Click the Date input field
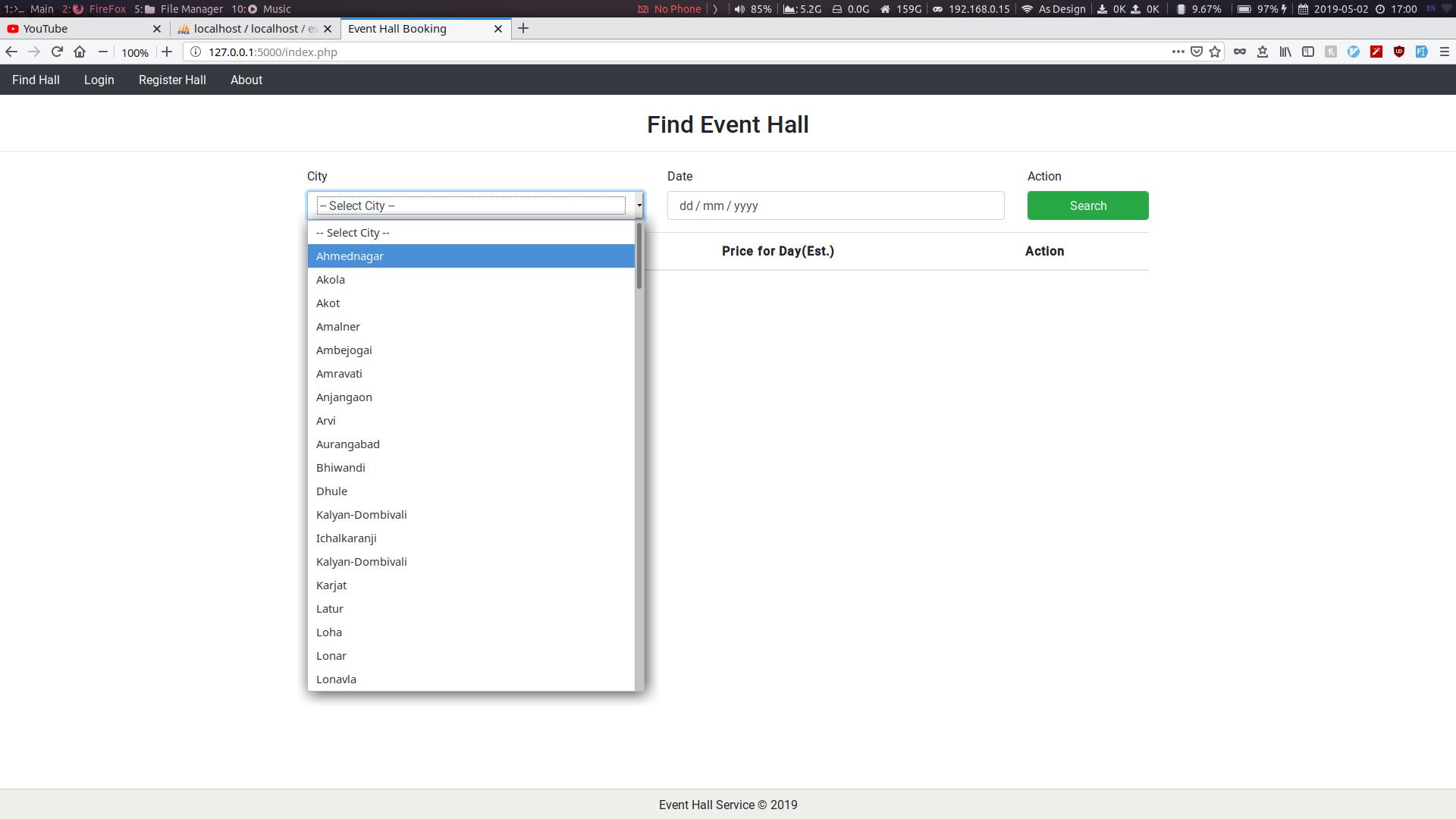 click(836, 206)
